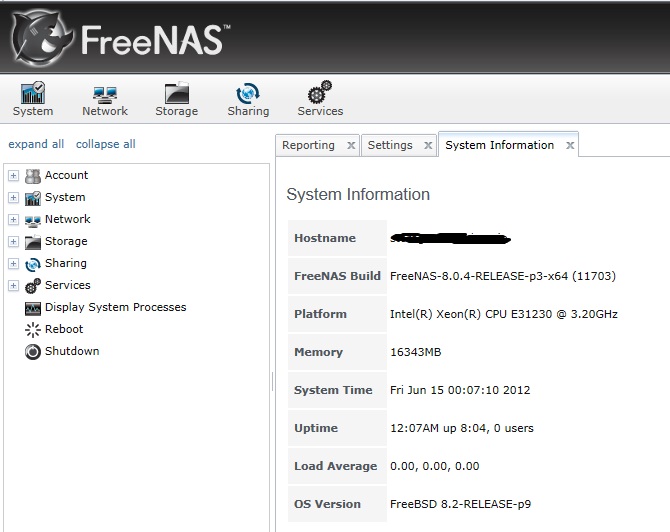670x532 pixels.
Task: Click the redacted hostname value
Action: click(x=450, y=238)
